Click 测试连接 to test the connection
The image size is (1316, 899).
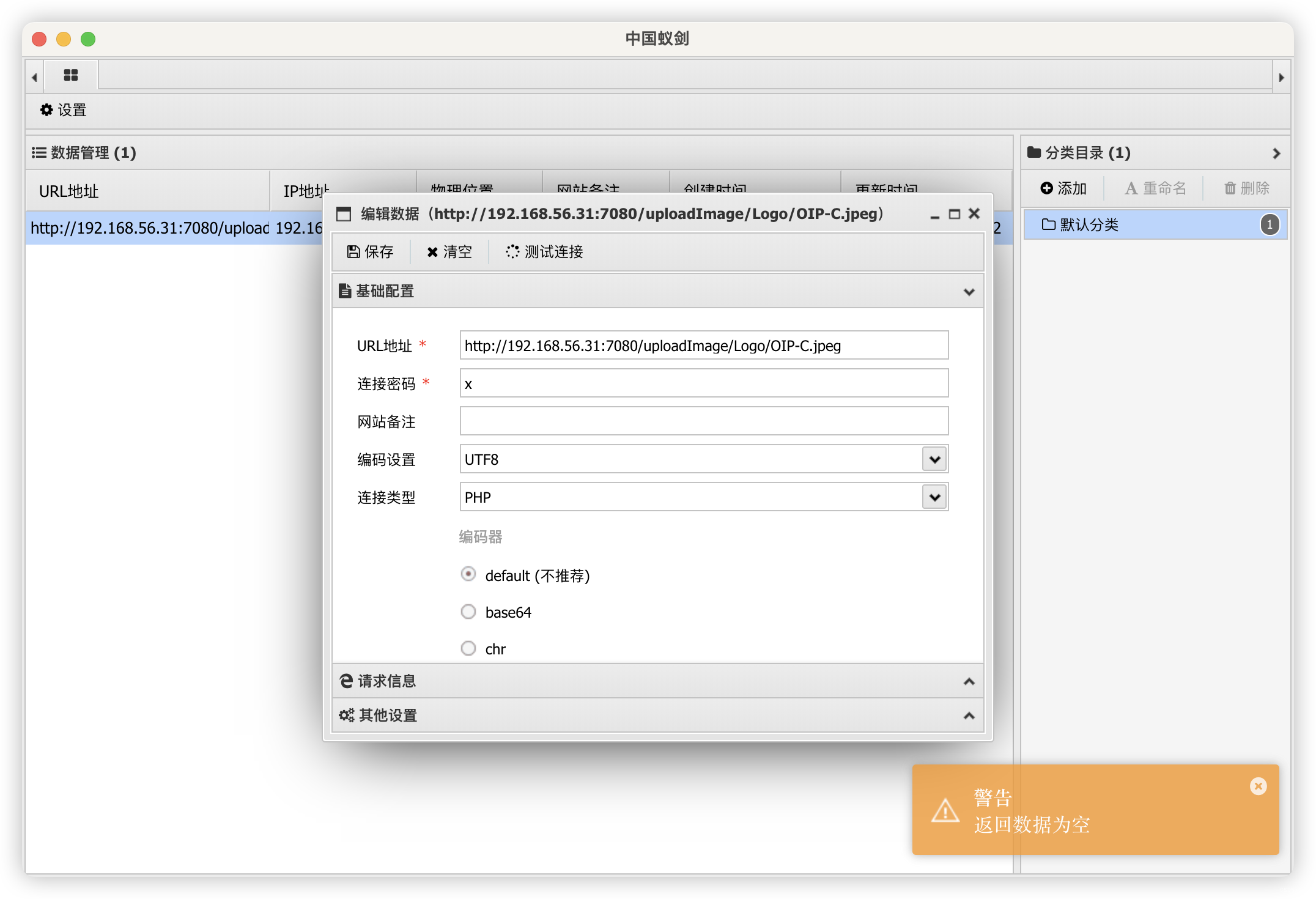[x=544, y=252]
